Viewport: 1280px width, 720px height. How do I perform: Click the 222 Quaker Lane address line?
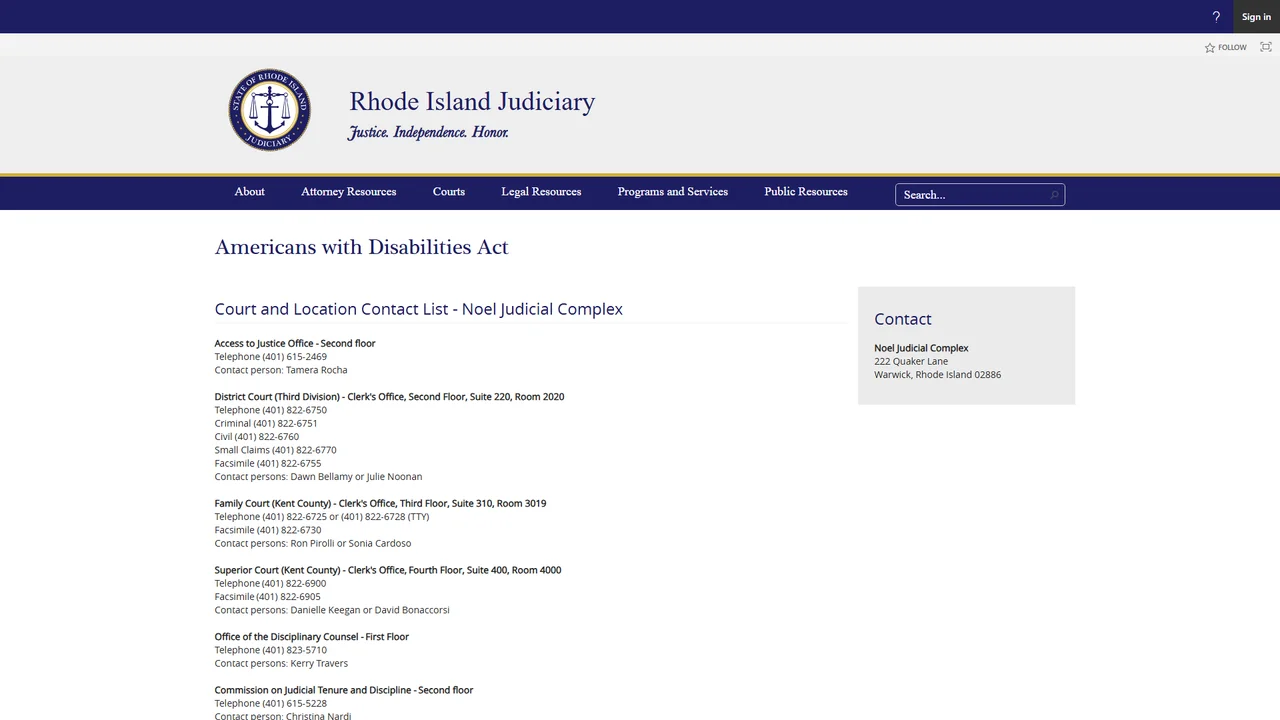click(x=911, y=362)
